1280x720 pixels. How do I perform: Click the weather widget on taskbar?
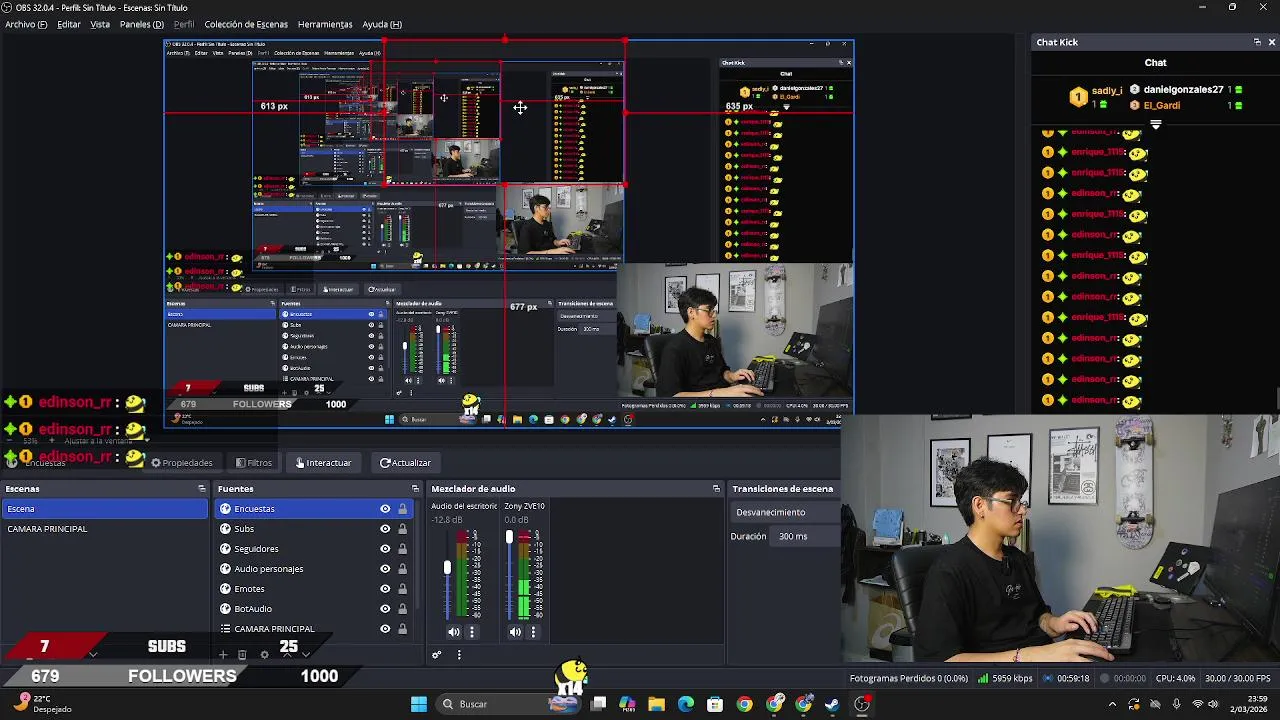[x=42, y=704]
